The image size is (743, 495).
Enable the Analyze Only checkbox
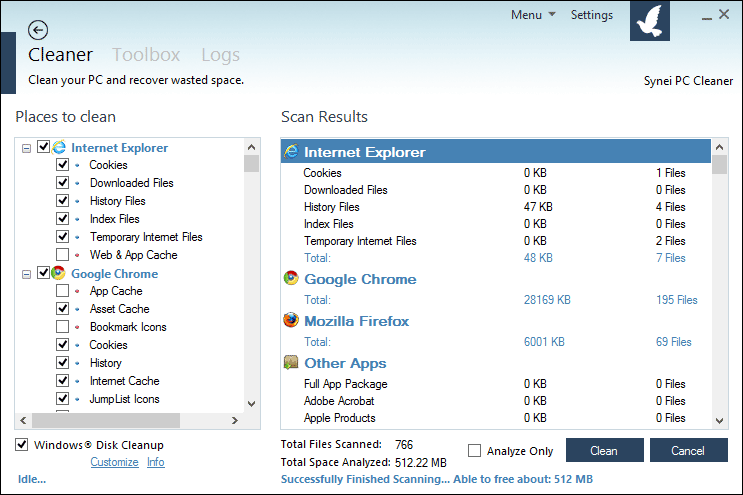pyautogui.click(x=474, y=450)
